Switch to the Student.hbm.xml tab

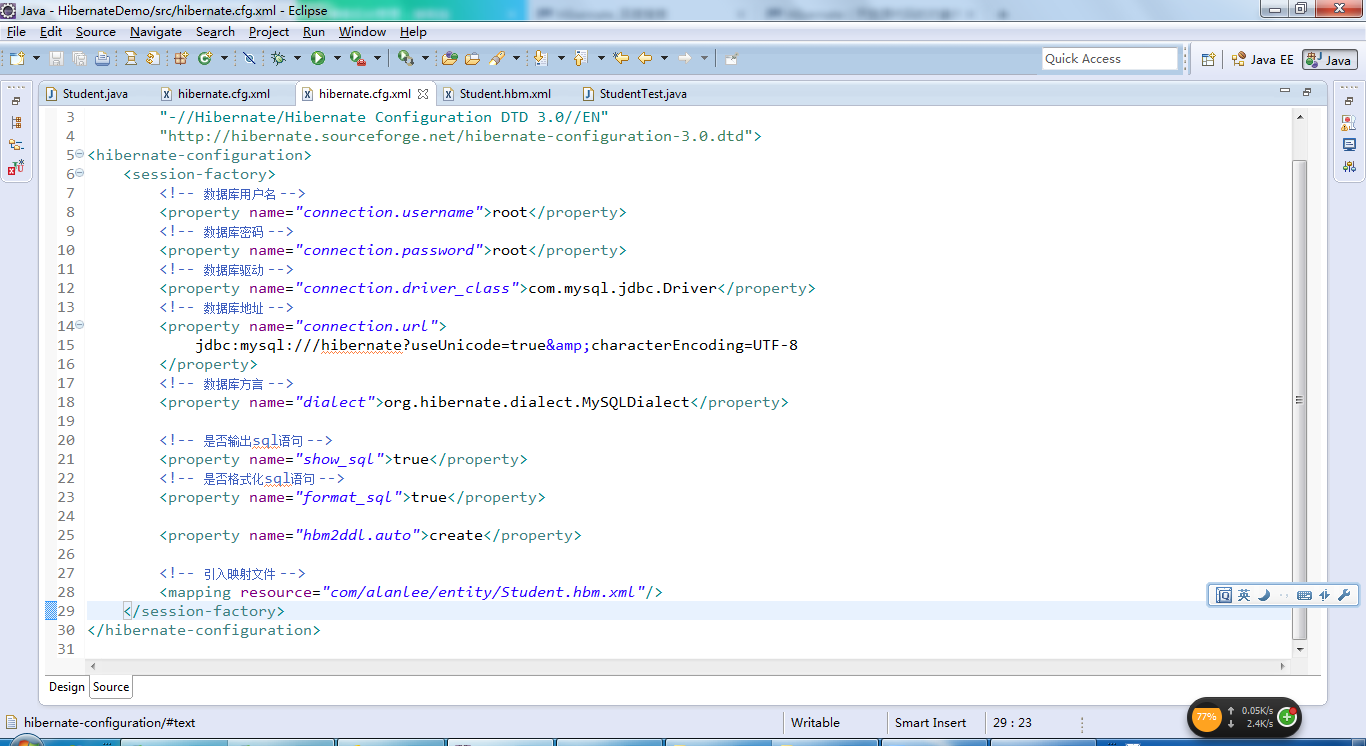(x=505, y=94)
